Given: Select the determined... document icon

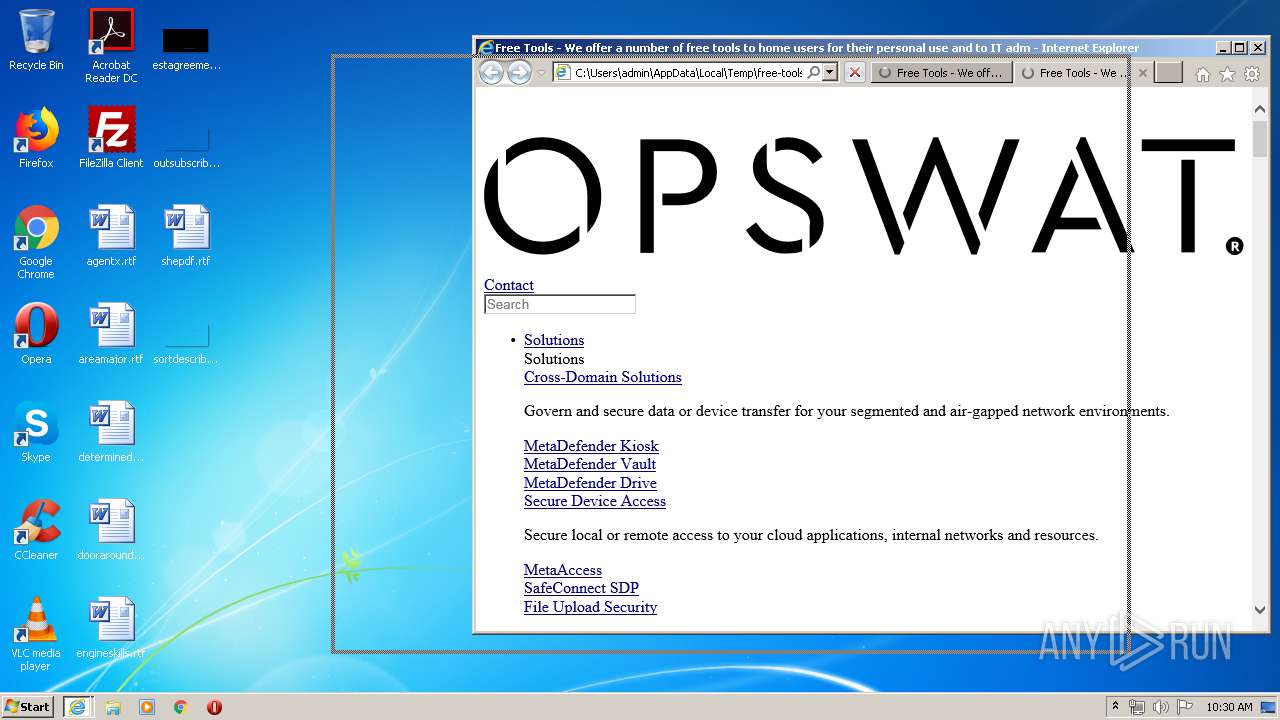Looking at the screenshot, I should click(x=111, y=432).
